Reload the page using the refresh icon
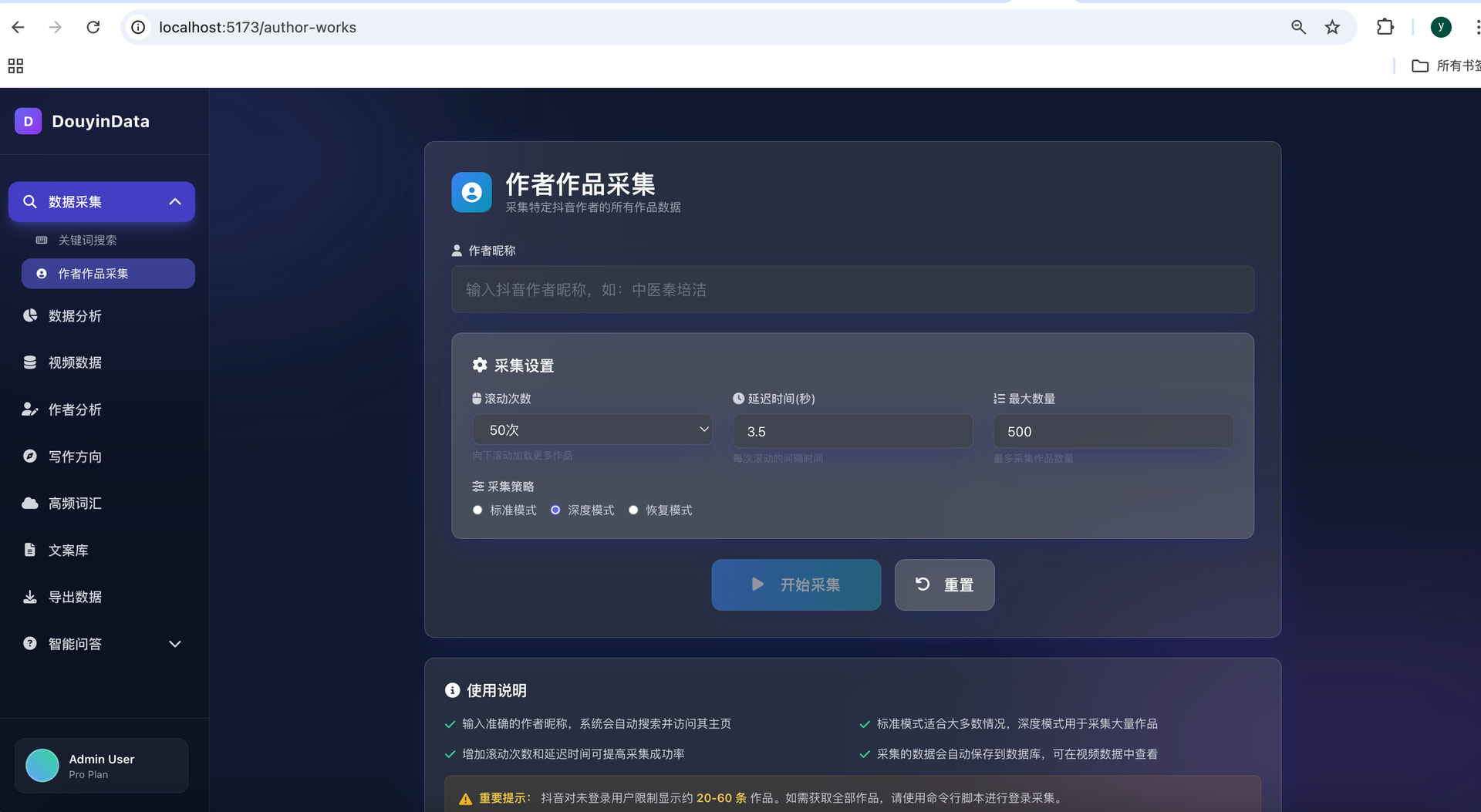Screen dimensions: 1481x812 coord(93,27)
